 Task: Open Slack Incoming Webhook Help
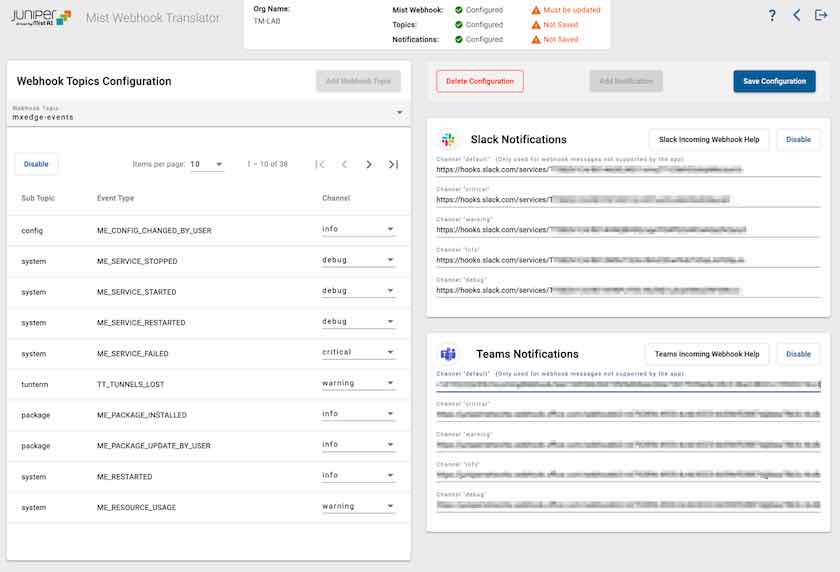coord(709,139)
